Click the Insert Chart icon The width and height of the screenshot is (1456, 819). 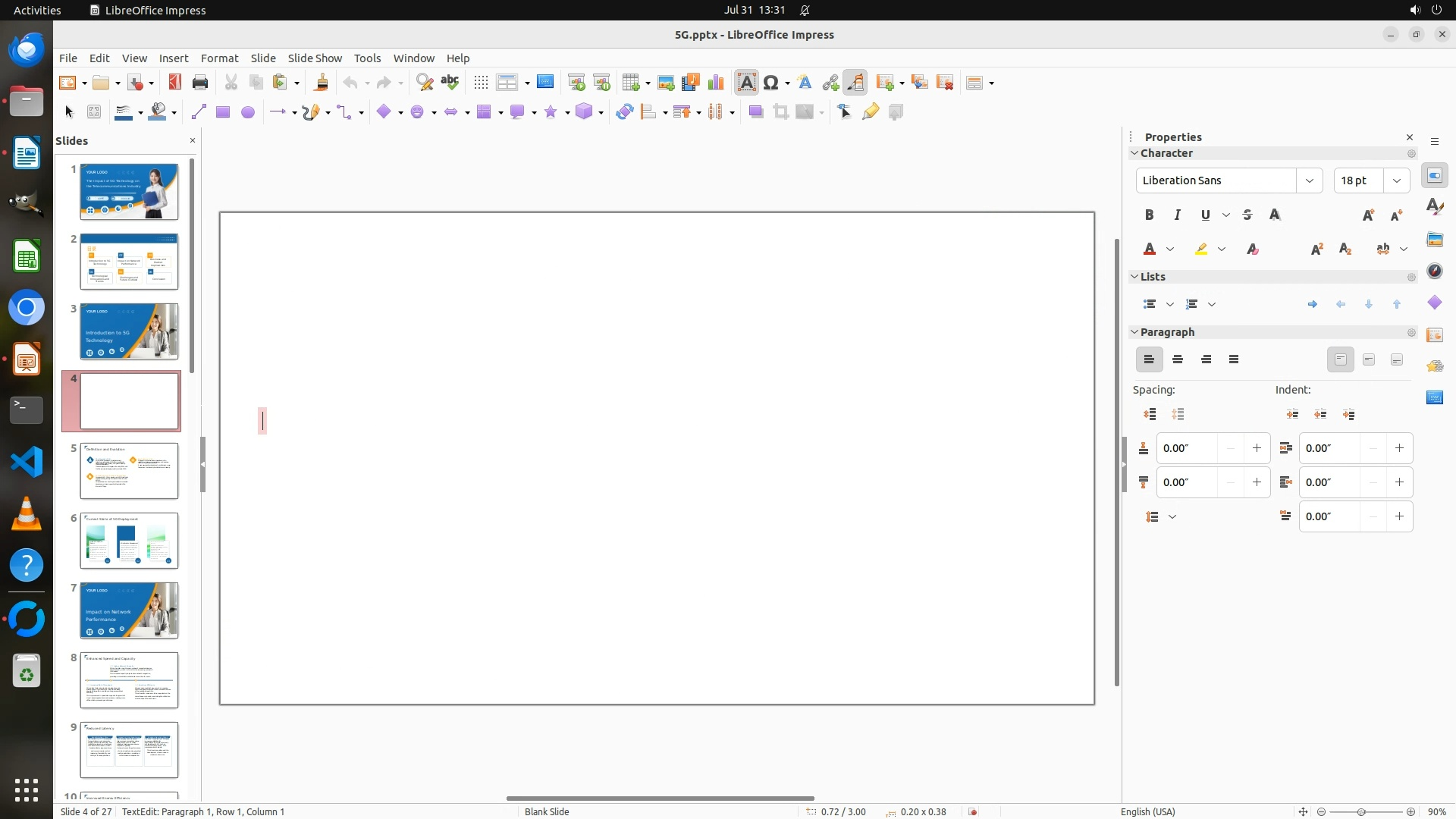715,83
